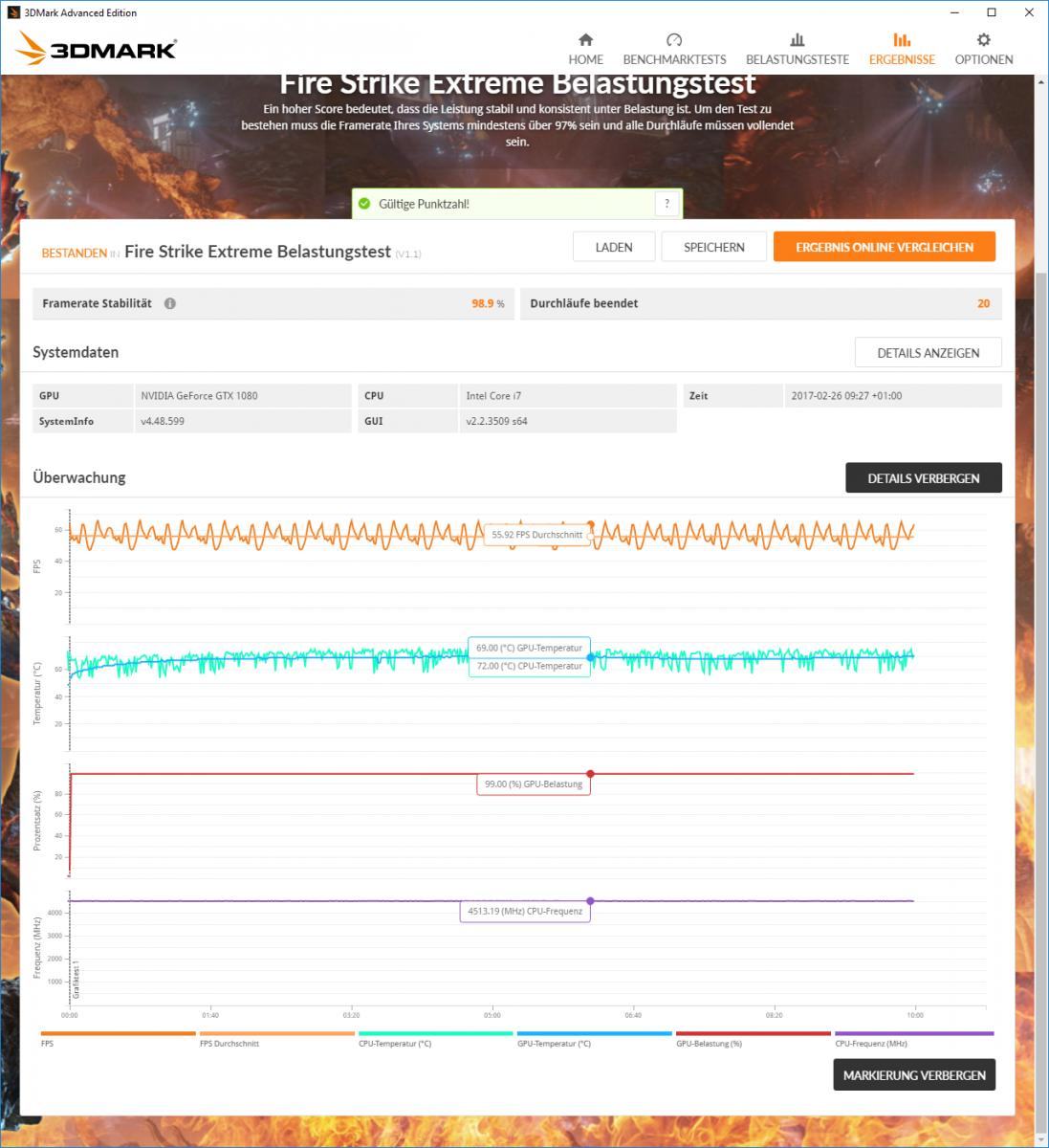Click the CPU-Frequenz chart marker dot
This screenshot has height=1148, width=1049.
[590, 901]
